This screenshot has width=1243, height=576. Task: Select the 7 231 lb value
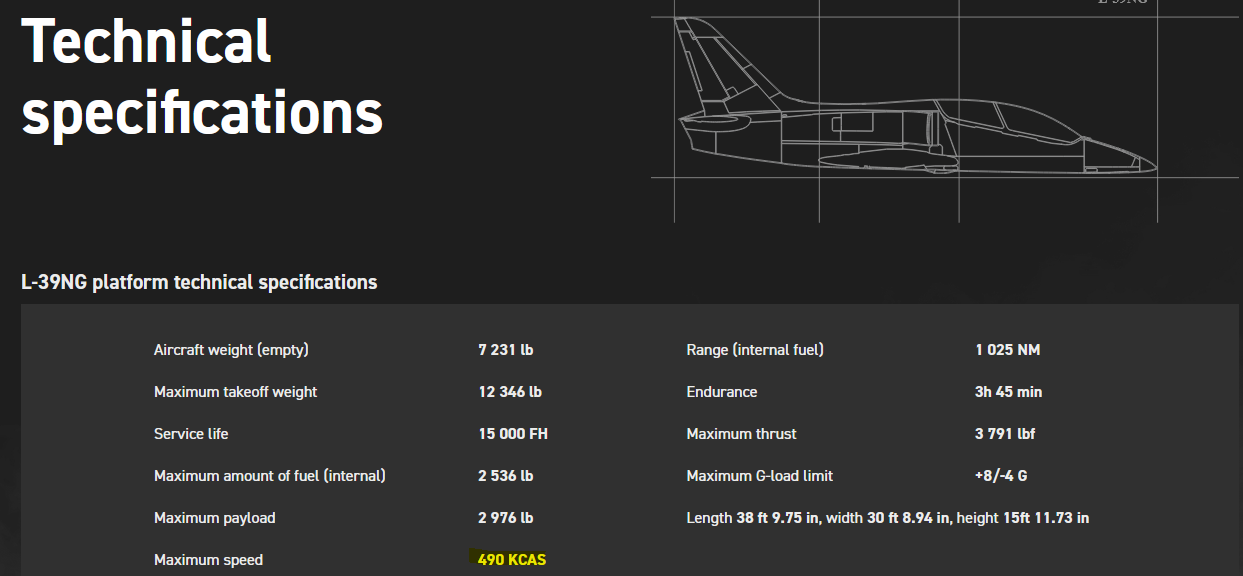pos(506,350)
